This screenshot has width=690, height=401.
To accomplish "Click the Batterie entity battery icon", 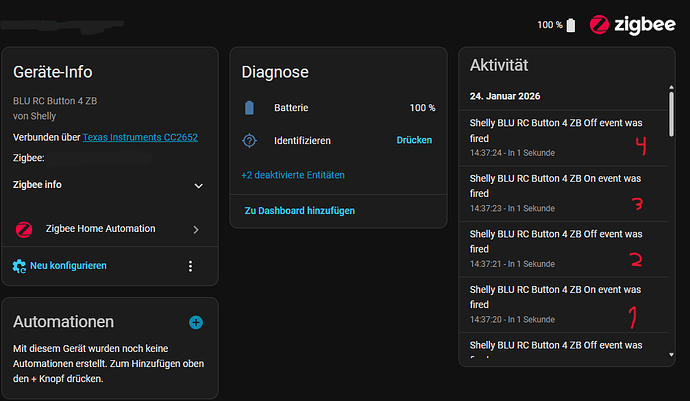I will (x=250, y=107).
